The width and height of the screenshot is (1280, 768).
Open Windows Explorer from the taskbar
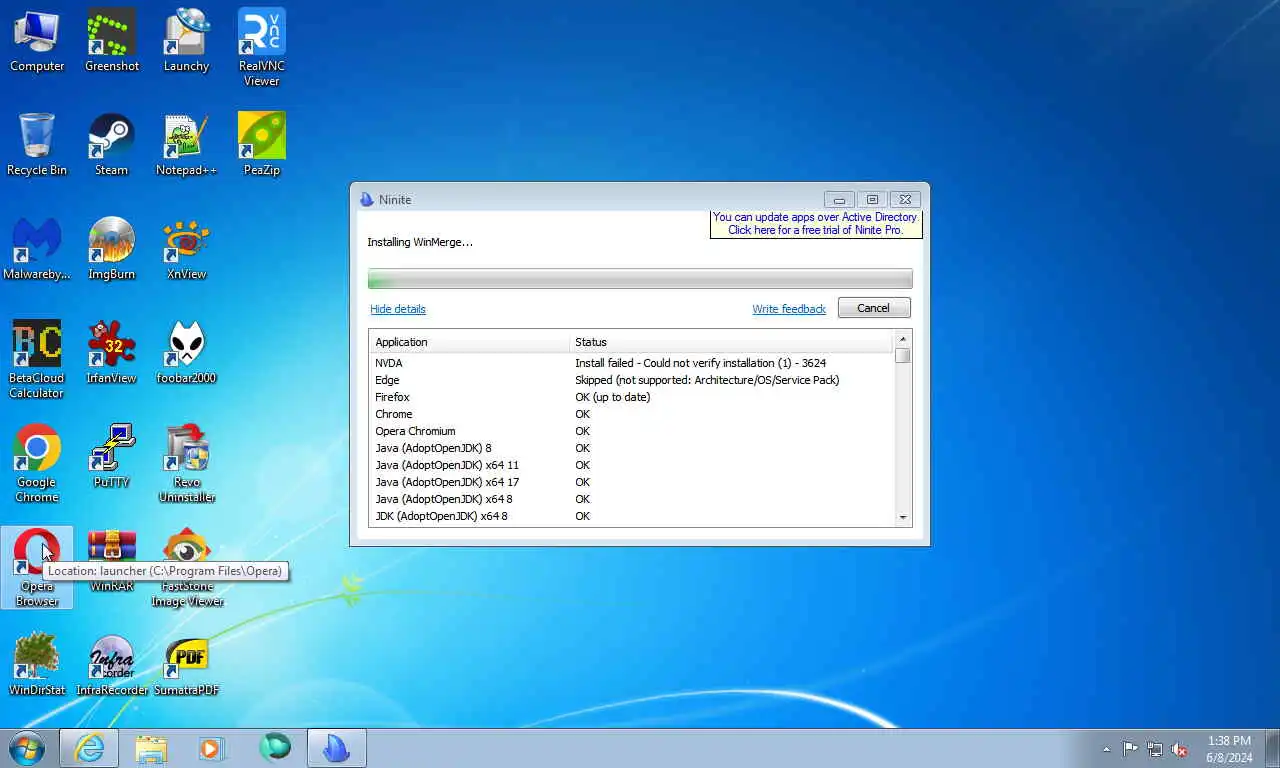[x=151, y=748]
